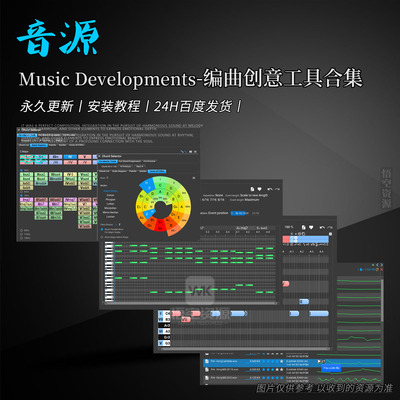The image size is (400, 400).
Task: Choose Dorian mode in modes list
Action: [x=110, y=195]
